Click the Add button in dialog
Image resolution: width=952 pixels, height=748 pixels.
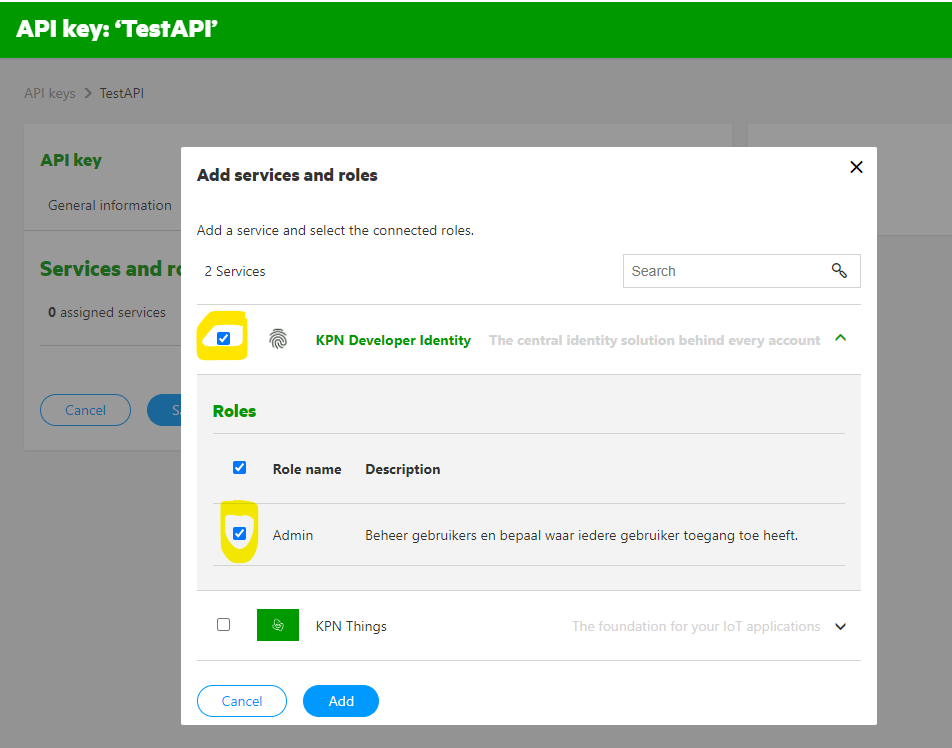[x=341, y=701]
